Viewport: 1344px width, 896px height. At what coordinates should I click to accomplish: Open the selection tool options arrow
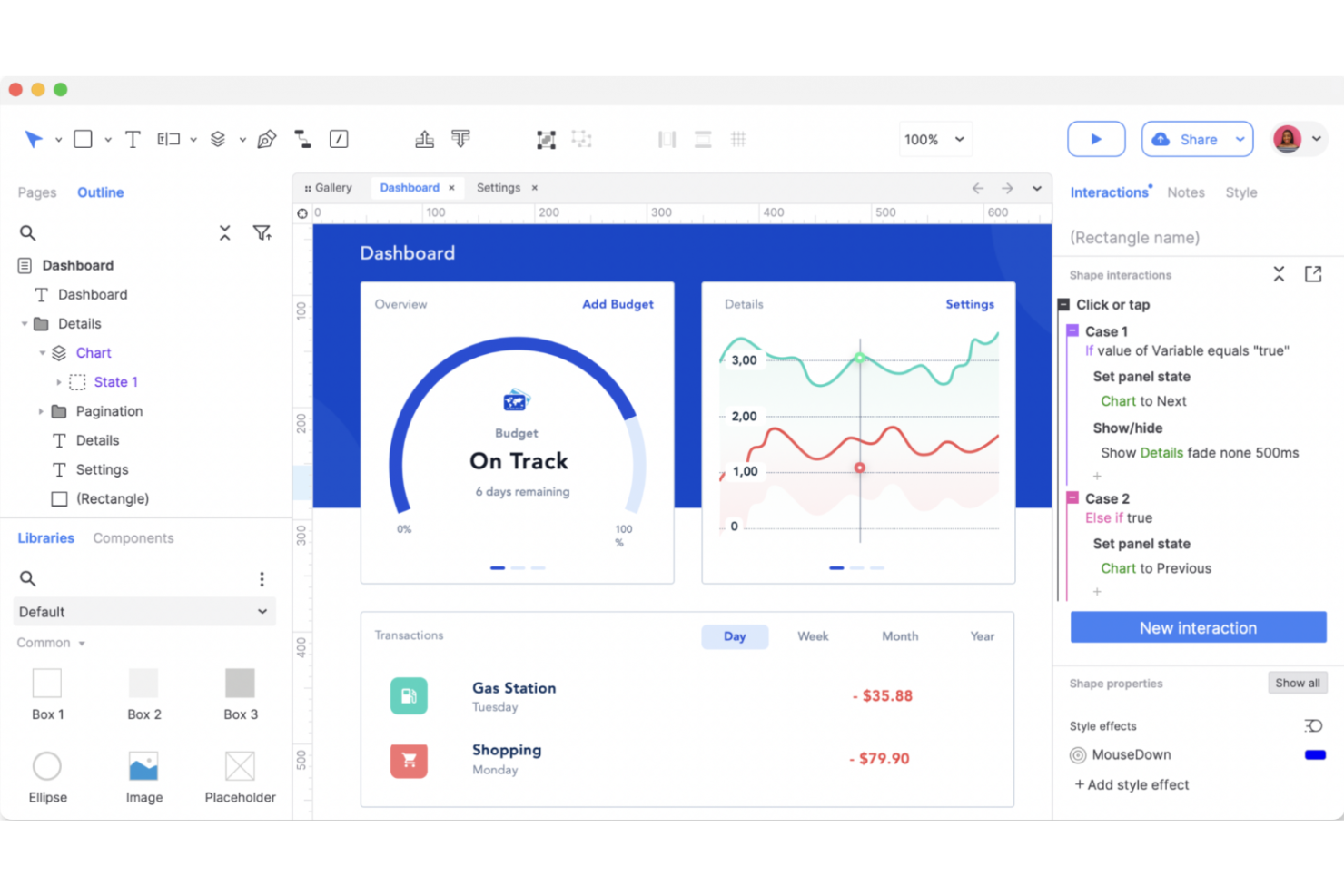(58, 140)
